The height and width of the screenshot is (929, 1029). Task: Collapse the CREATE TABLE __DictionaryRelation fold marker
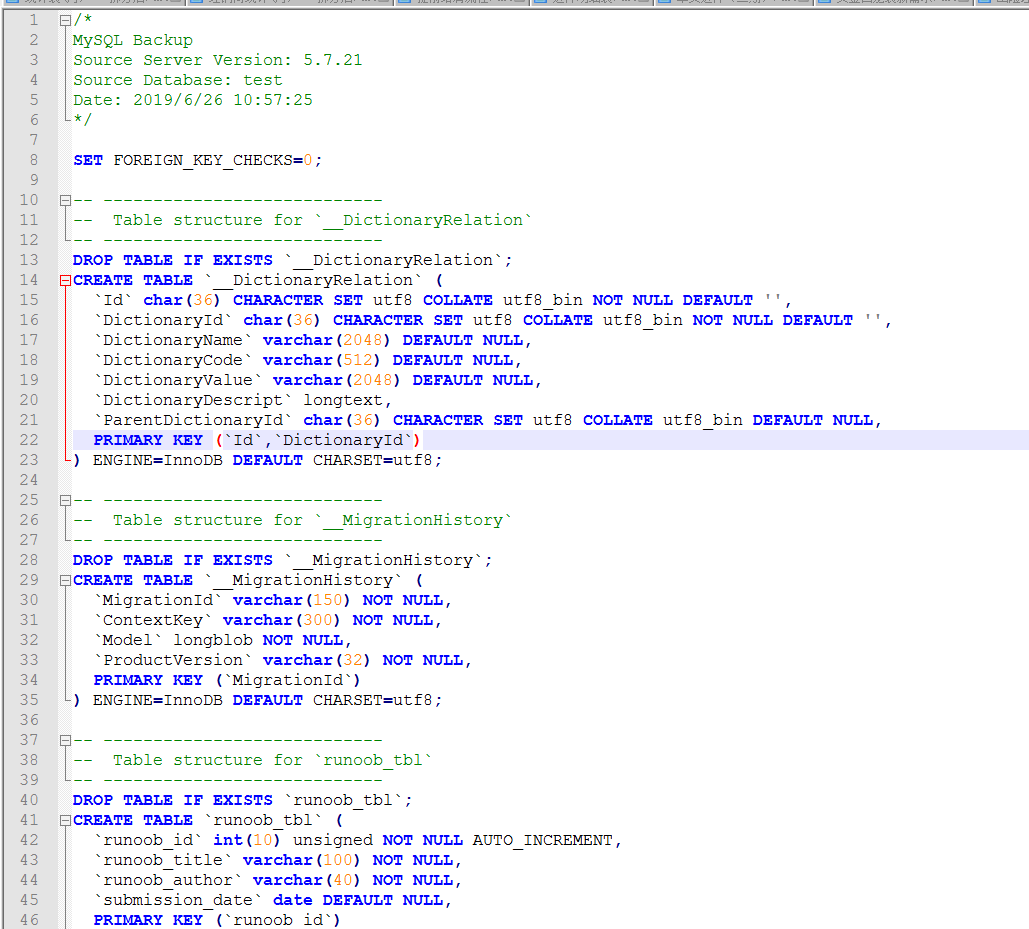[x=65, y=280]
